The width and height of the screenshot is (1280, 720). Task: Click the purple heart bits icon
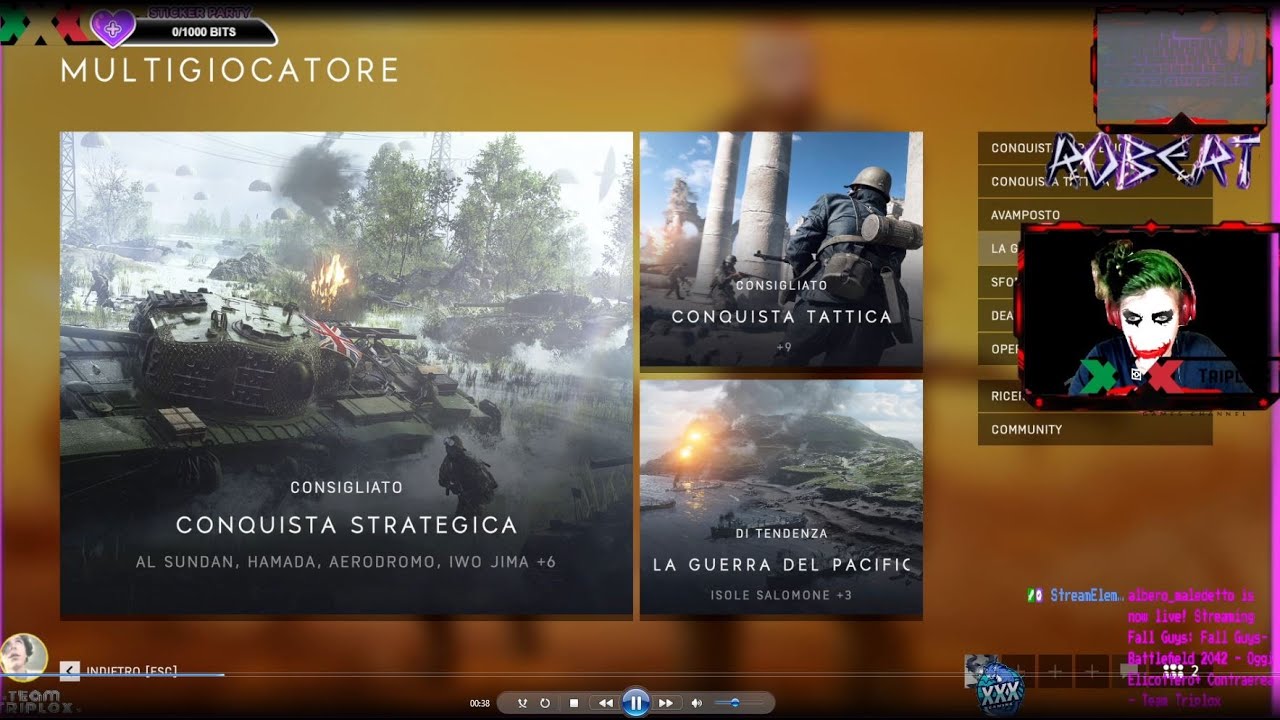tap(113, 28)
